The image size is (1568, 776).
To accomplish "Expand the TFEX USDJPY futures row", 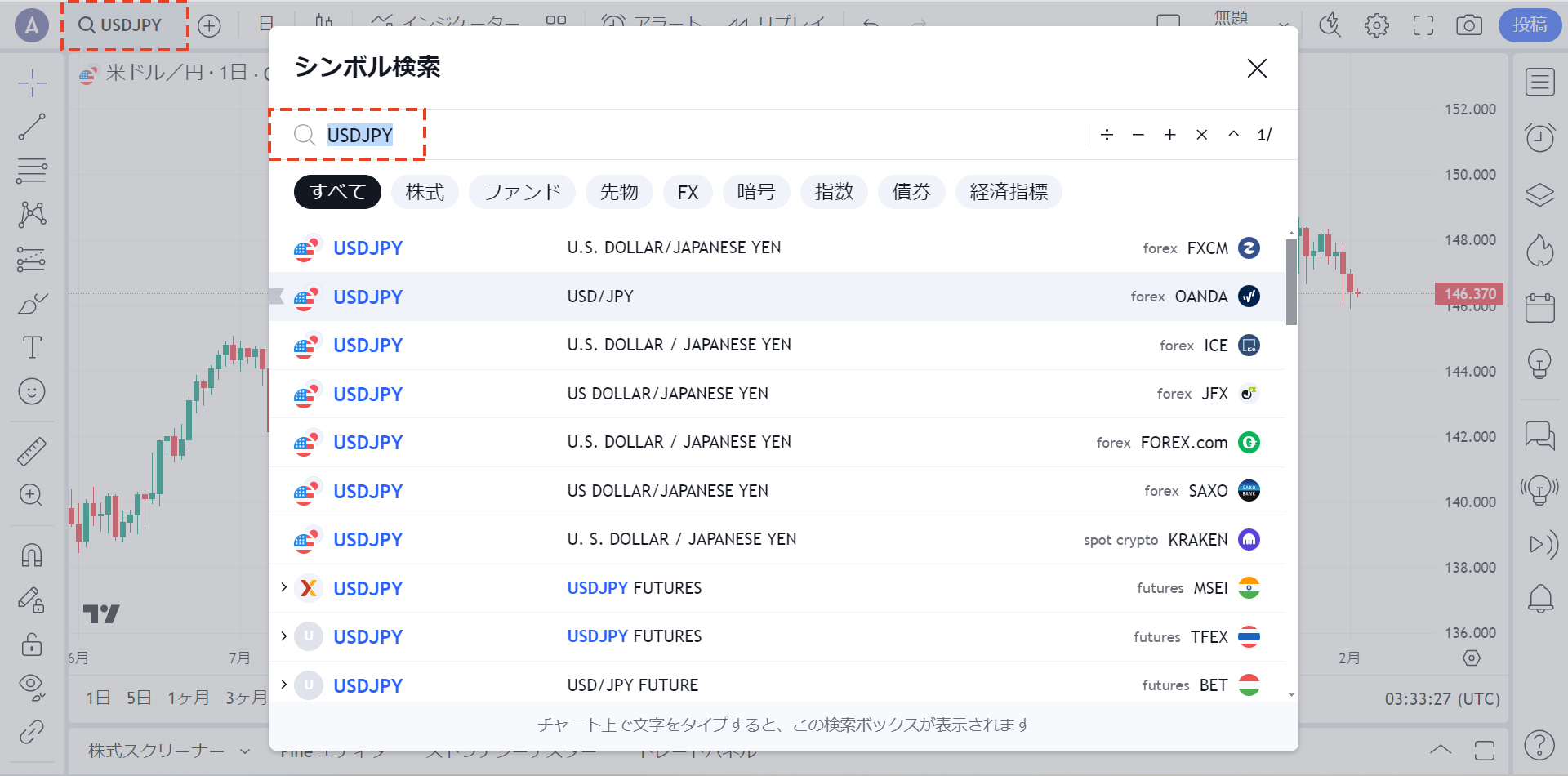I will tap(283, 636).
